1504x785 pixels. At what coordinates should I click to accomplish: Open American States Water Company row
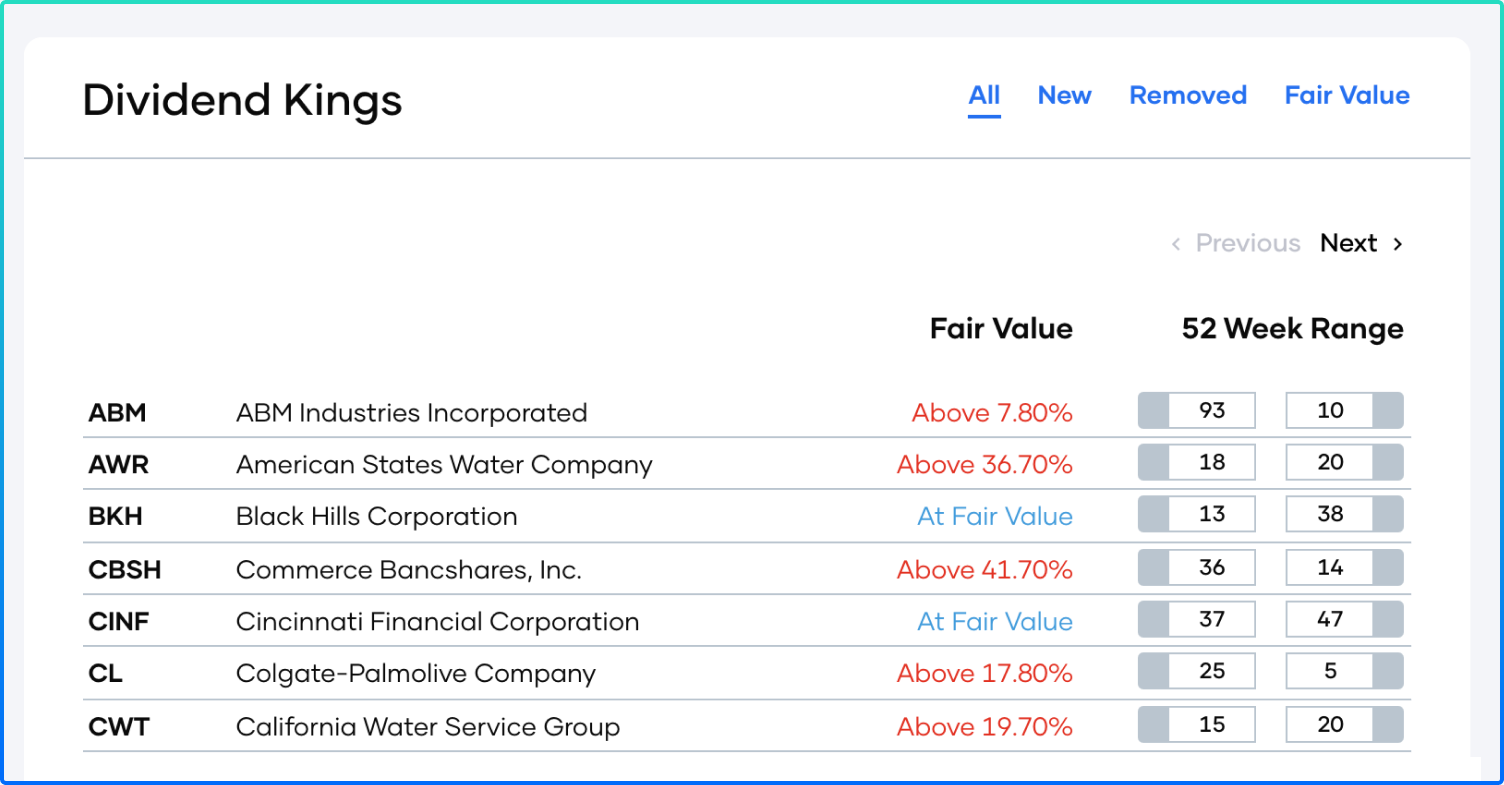(x=443, y=465)
